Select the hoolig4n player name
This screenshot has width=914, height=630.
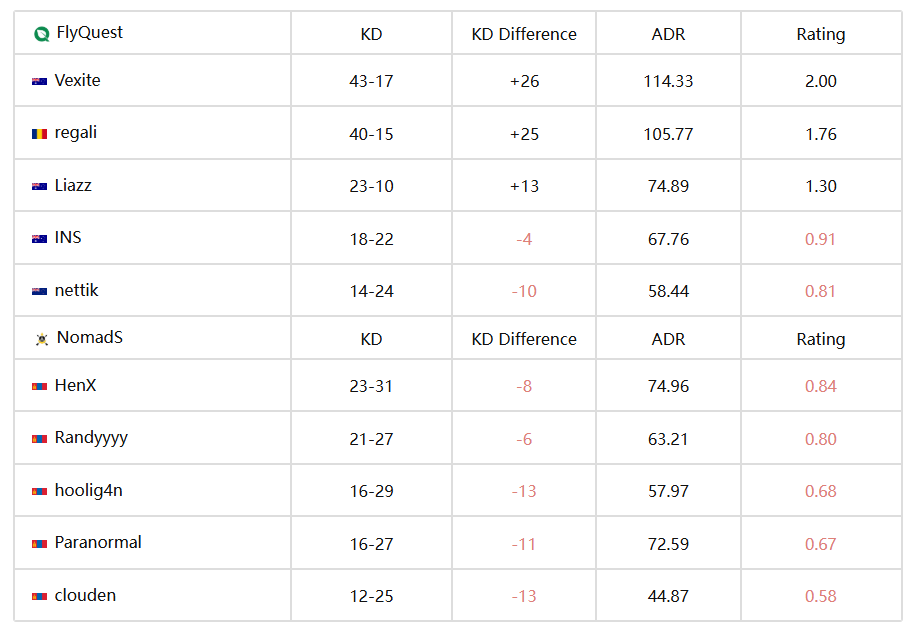point(89,490)
